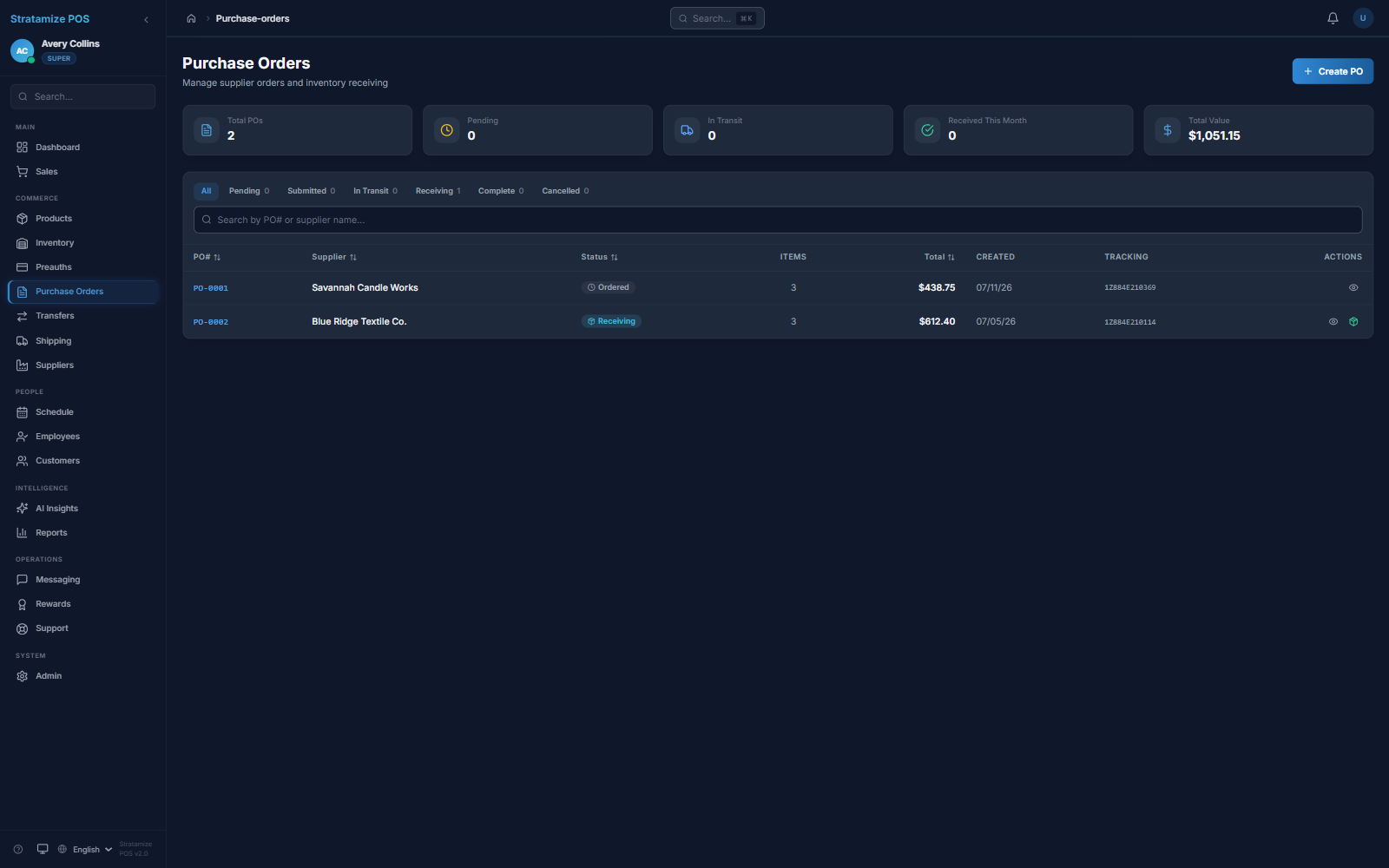The height and width of the screenshot is (868, 1389).
Task: Select the Receiving filter tab
Action: click(438, 191)
